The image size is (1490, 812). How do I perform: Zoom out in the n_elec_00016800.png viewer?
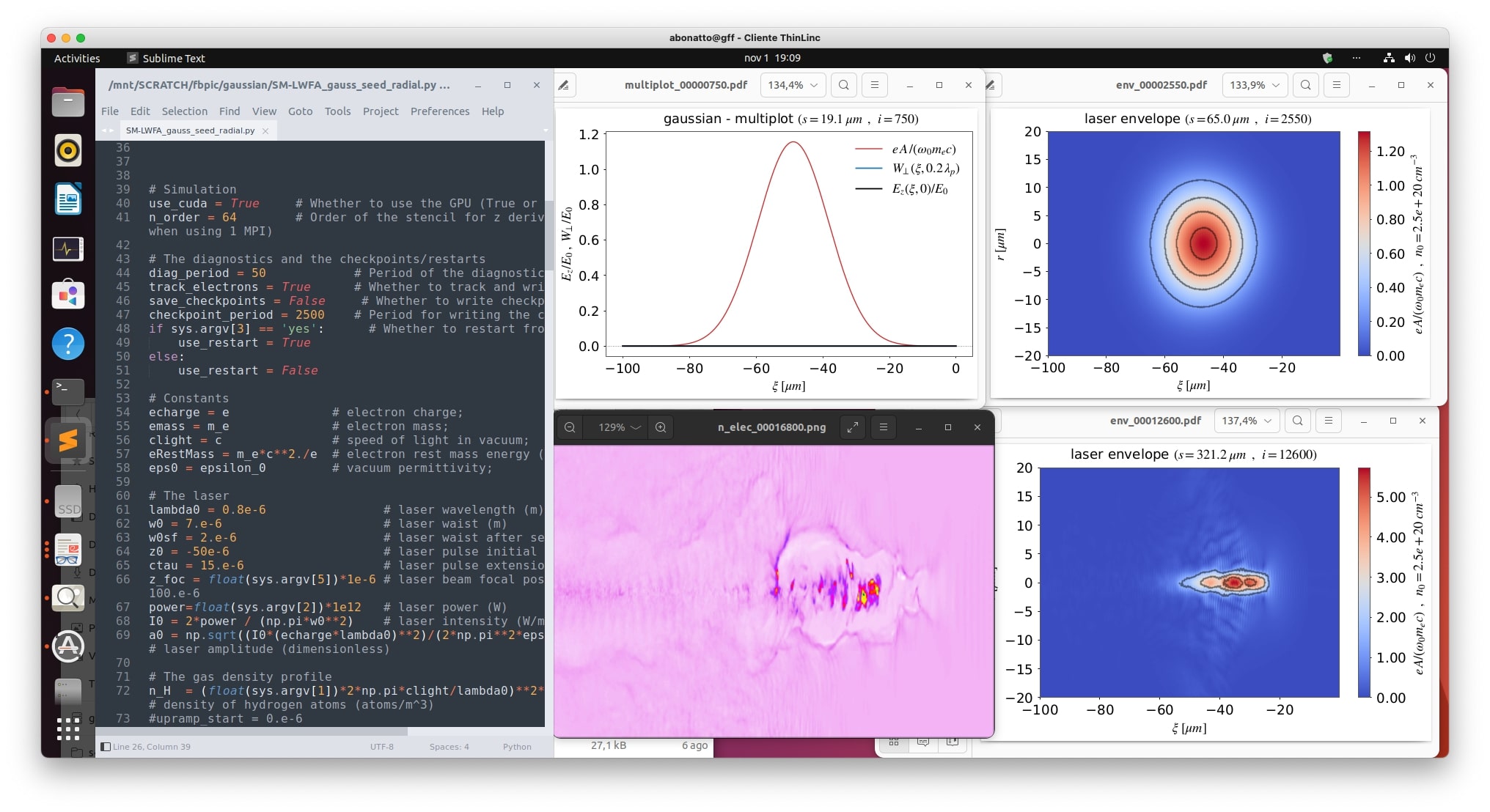(570, 427)
